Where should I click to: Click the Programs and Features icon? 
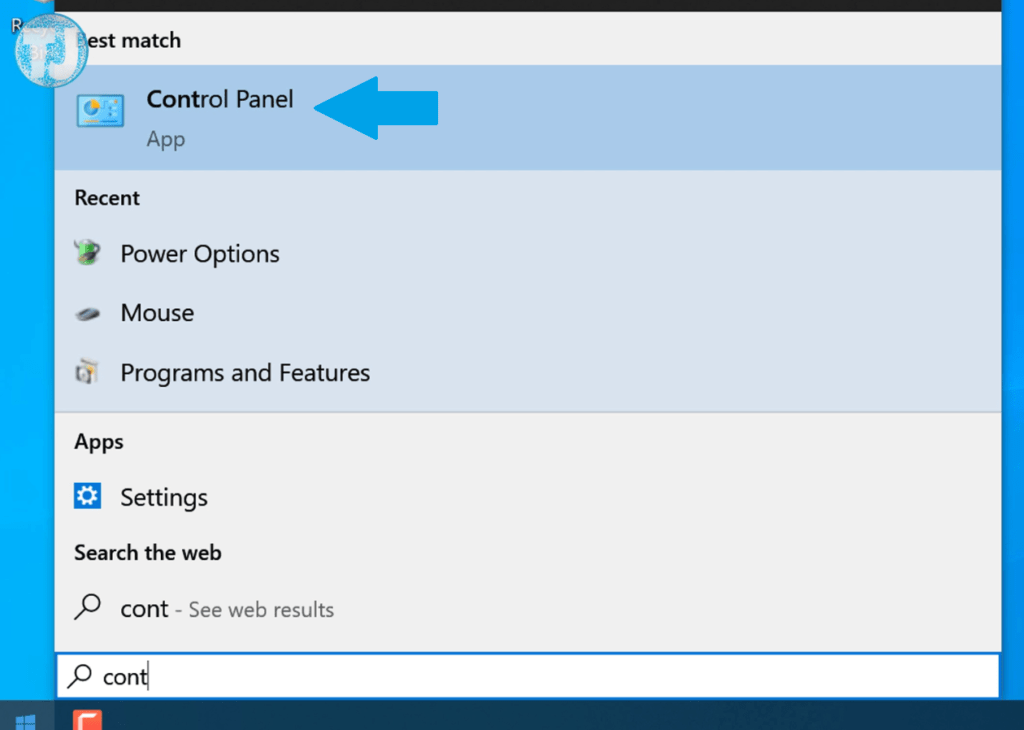click(x=87, y=372)
